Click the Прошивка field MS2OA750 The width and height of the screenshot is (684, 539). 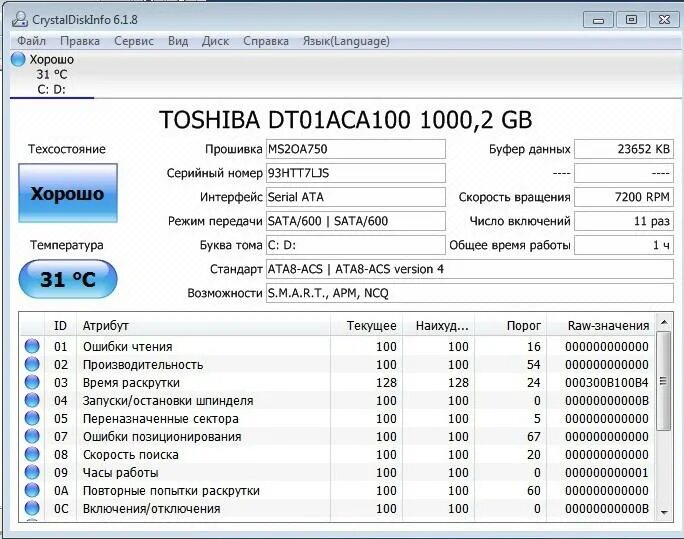[x=356, y=149]
